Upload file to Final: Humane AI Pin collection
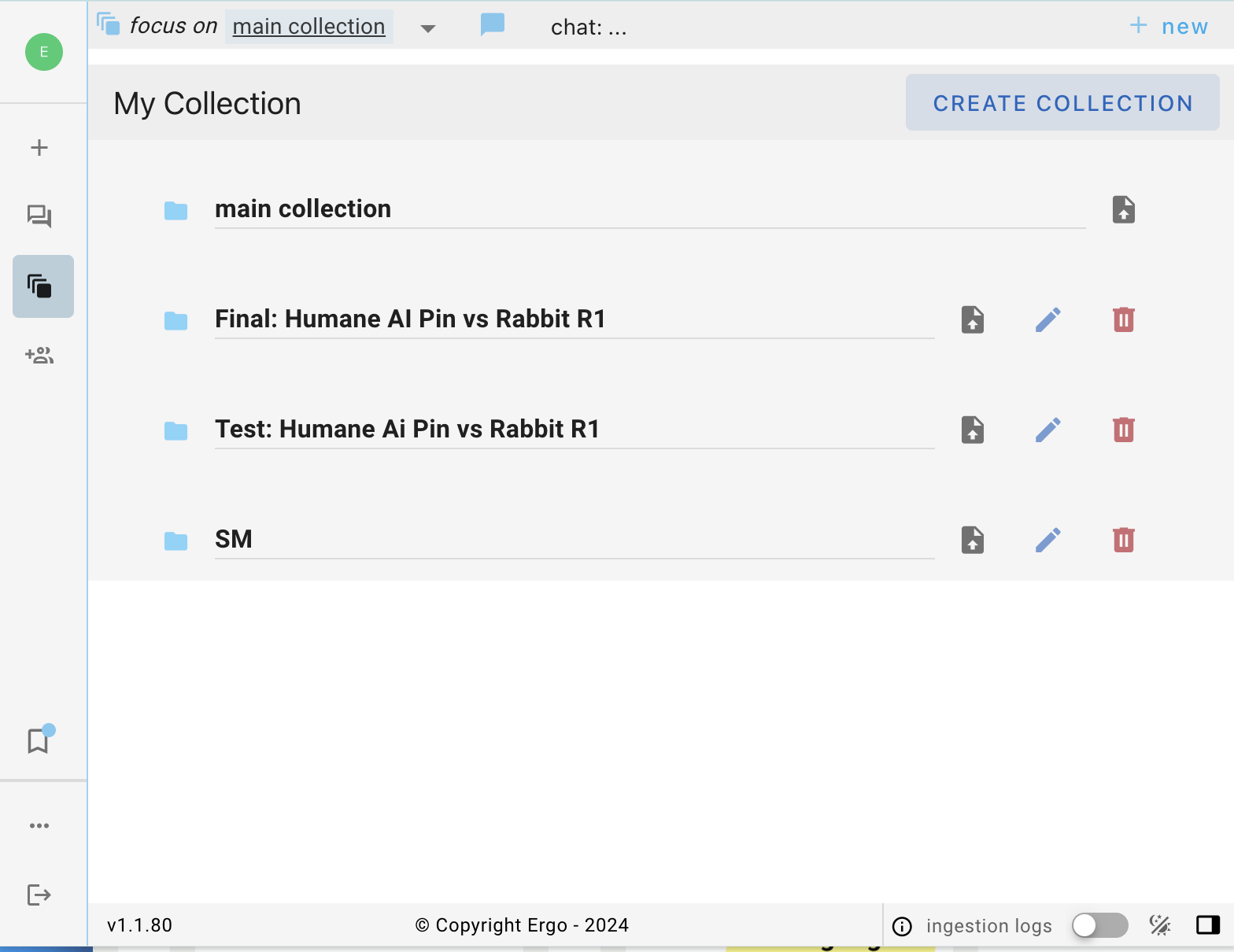This screenshot has width=1234, height=952. pos(973,320)
